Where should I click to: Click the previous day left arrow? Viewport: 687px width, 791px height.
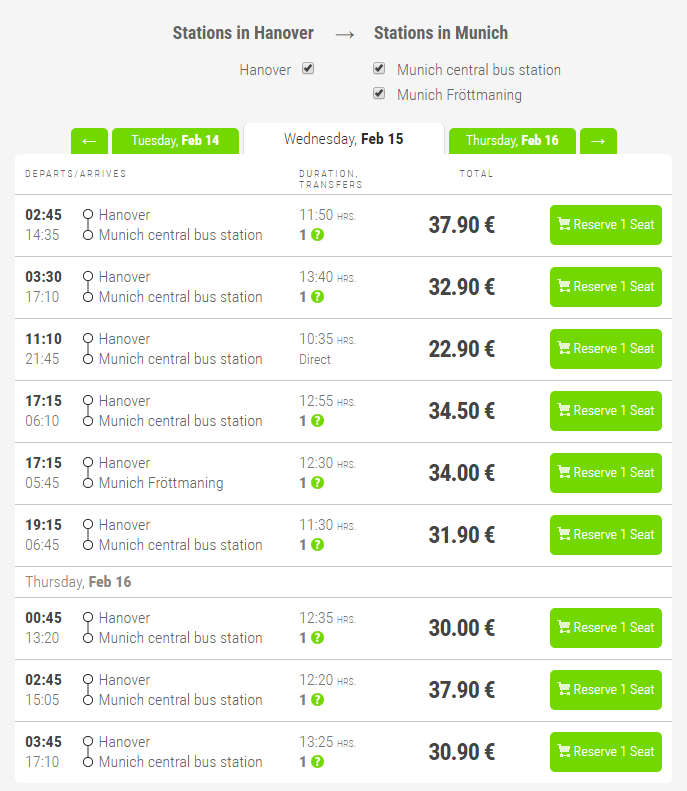click(89, 141)
